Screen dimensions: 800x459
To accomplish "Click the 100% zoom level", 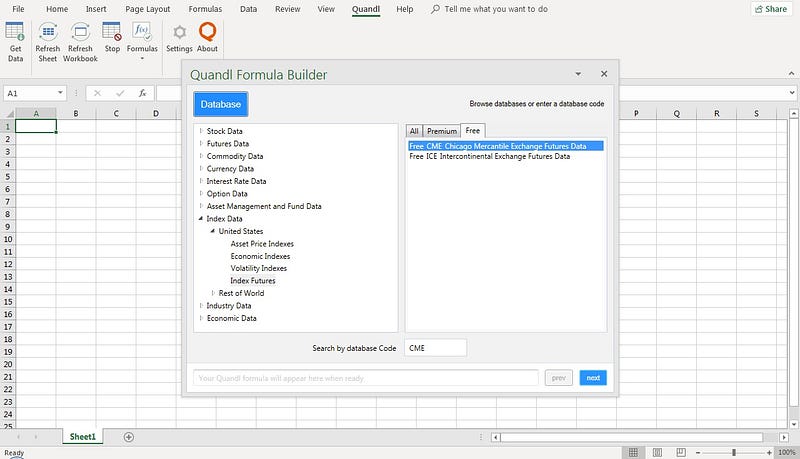I will [787, 452].
